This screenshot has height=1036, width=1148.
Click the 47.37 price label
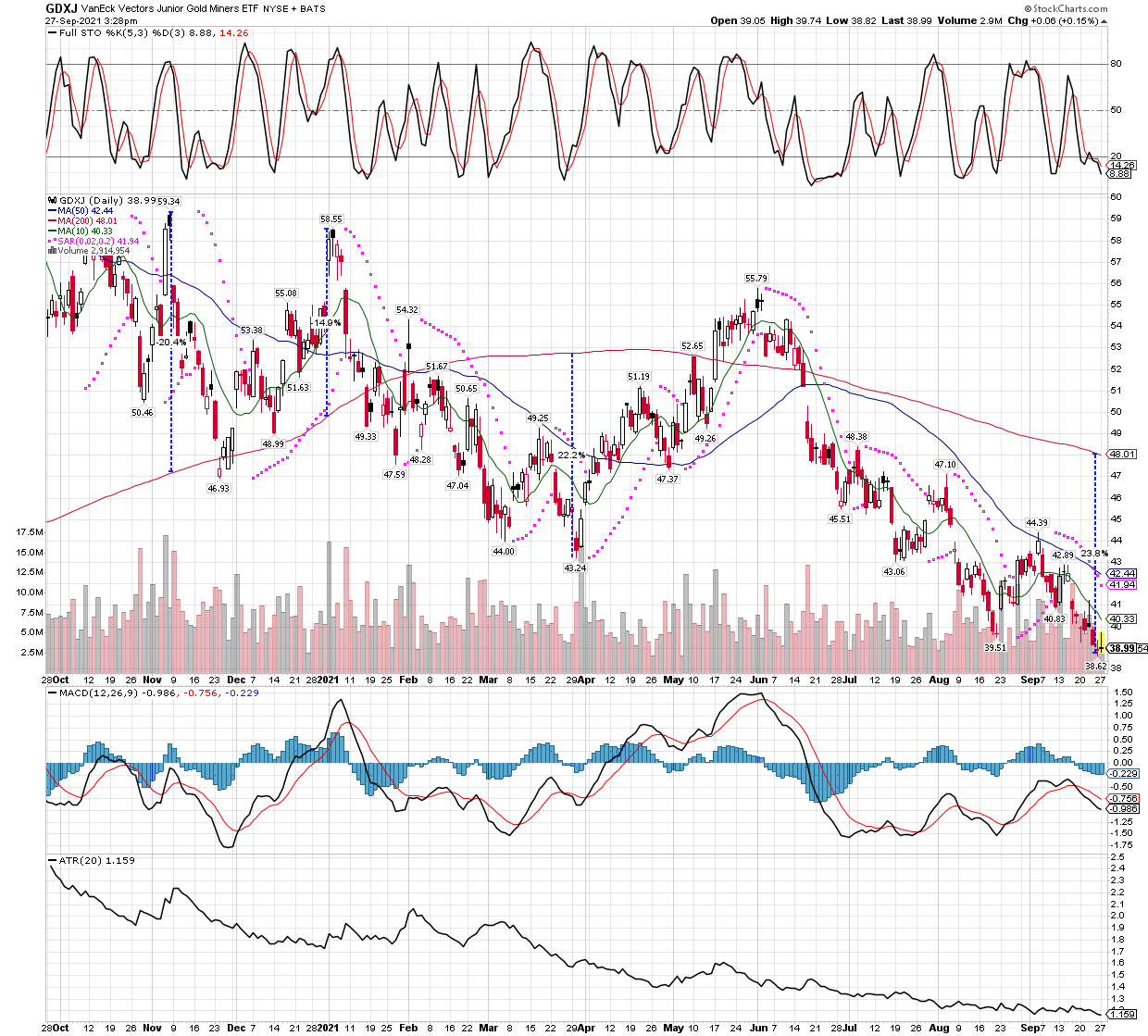point(668,479)
